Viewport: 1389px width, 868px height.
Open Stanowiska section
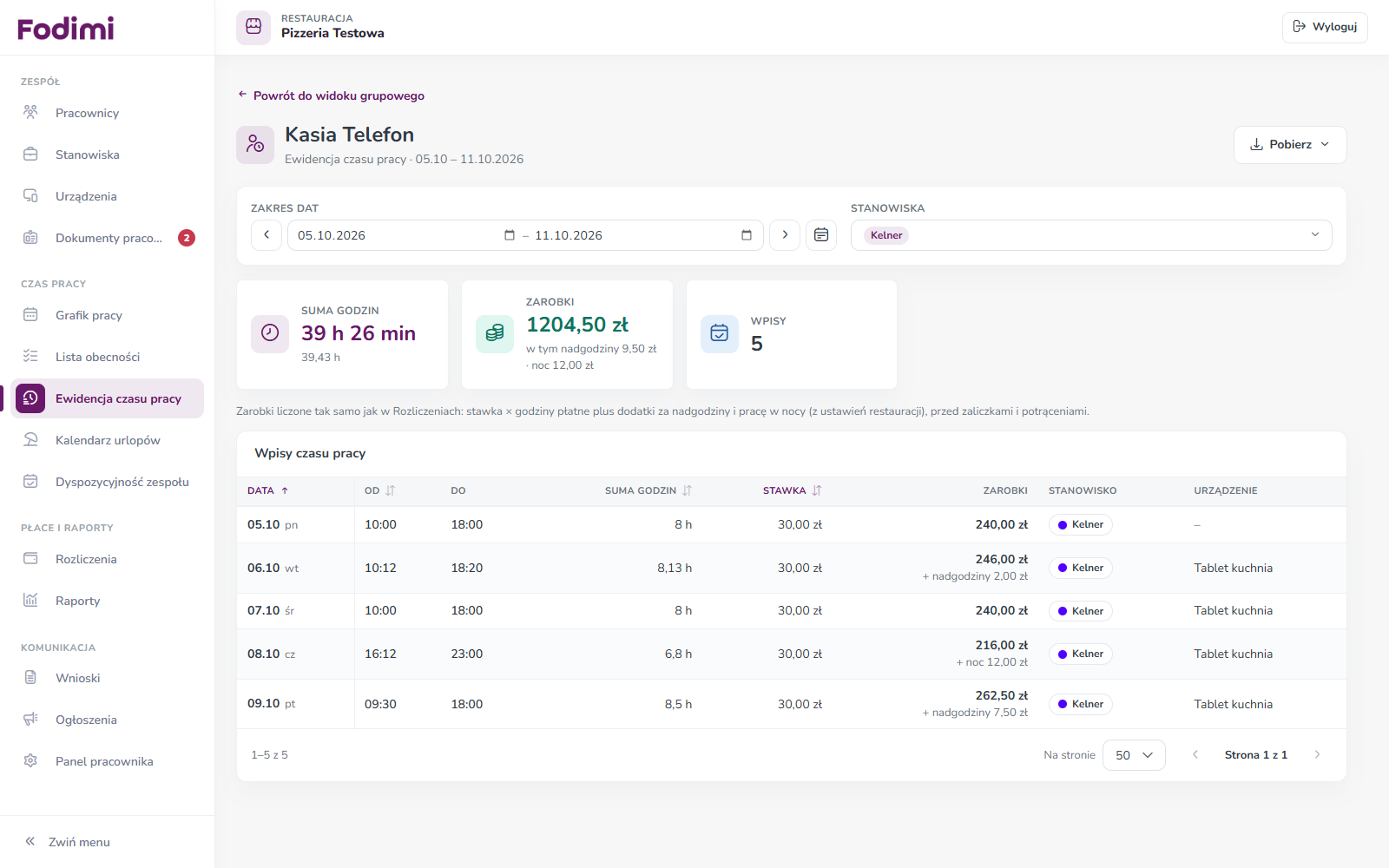(108, 155)
